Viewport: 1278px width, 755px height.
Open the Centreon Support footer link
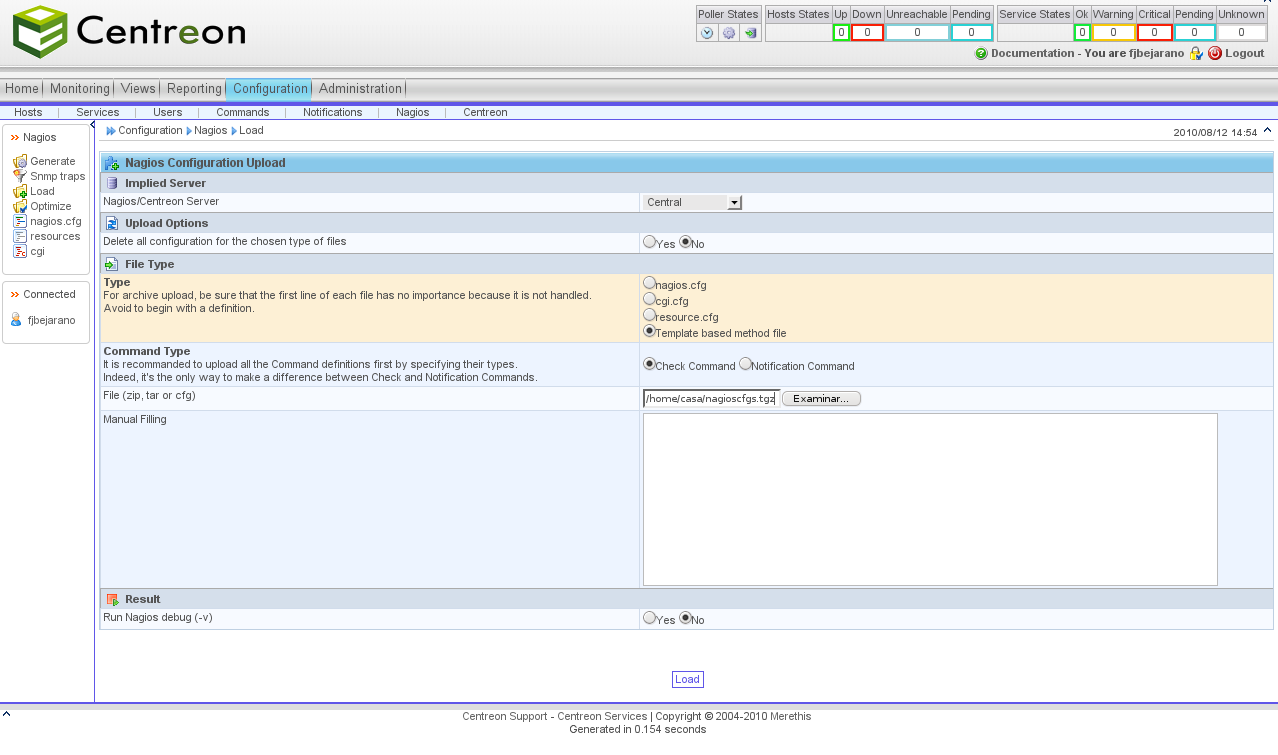(x=505, y=717)
